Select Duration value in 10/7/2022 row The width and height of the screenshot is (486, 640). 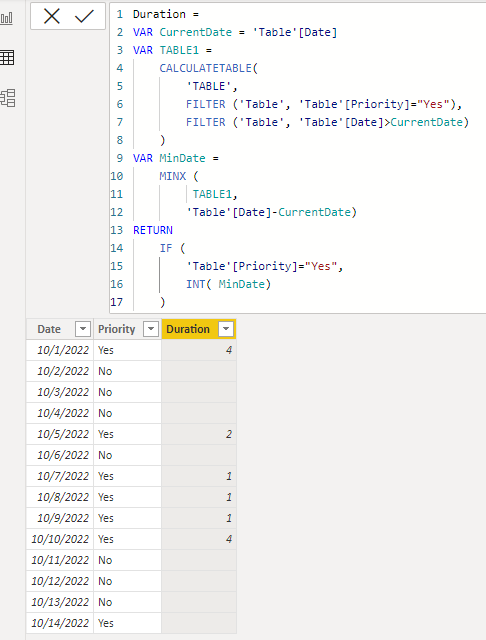[x=199, y=476]
